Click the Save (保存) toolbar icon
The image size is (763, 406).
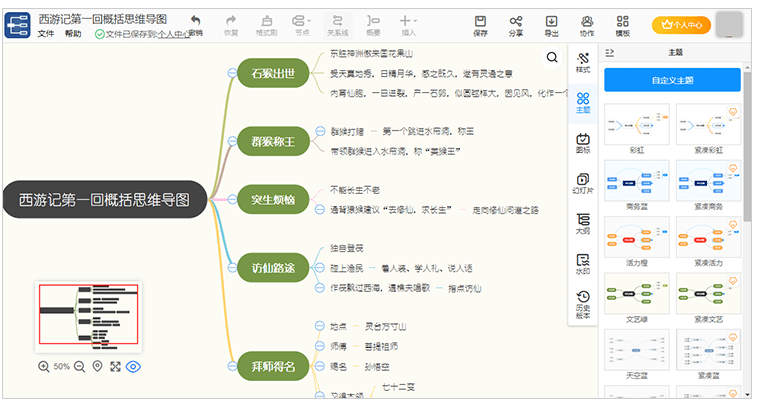[480, 25]
